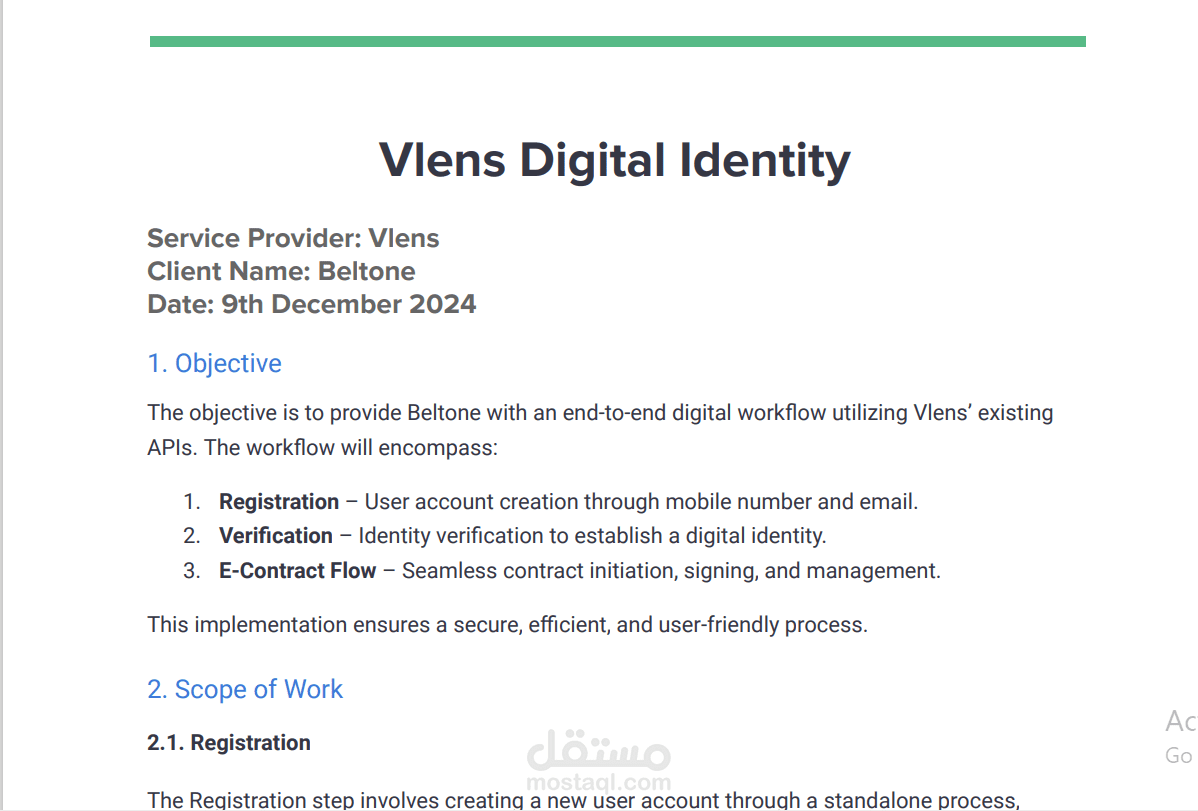Click the text "Identity verification to establish a digital identity"
The image size is (1198, 811).
coord(592,535)
